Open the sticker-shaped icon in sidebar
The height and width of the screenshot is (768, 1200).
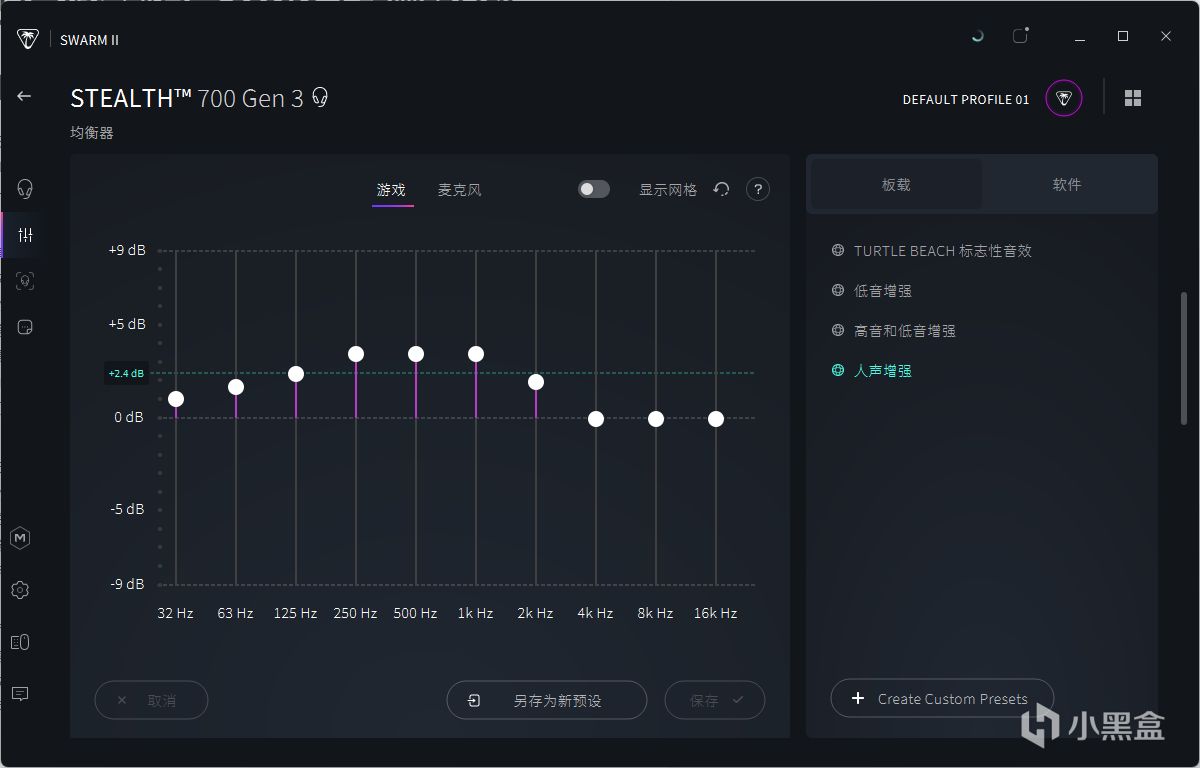25,327
